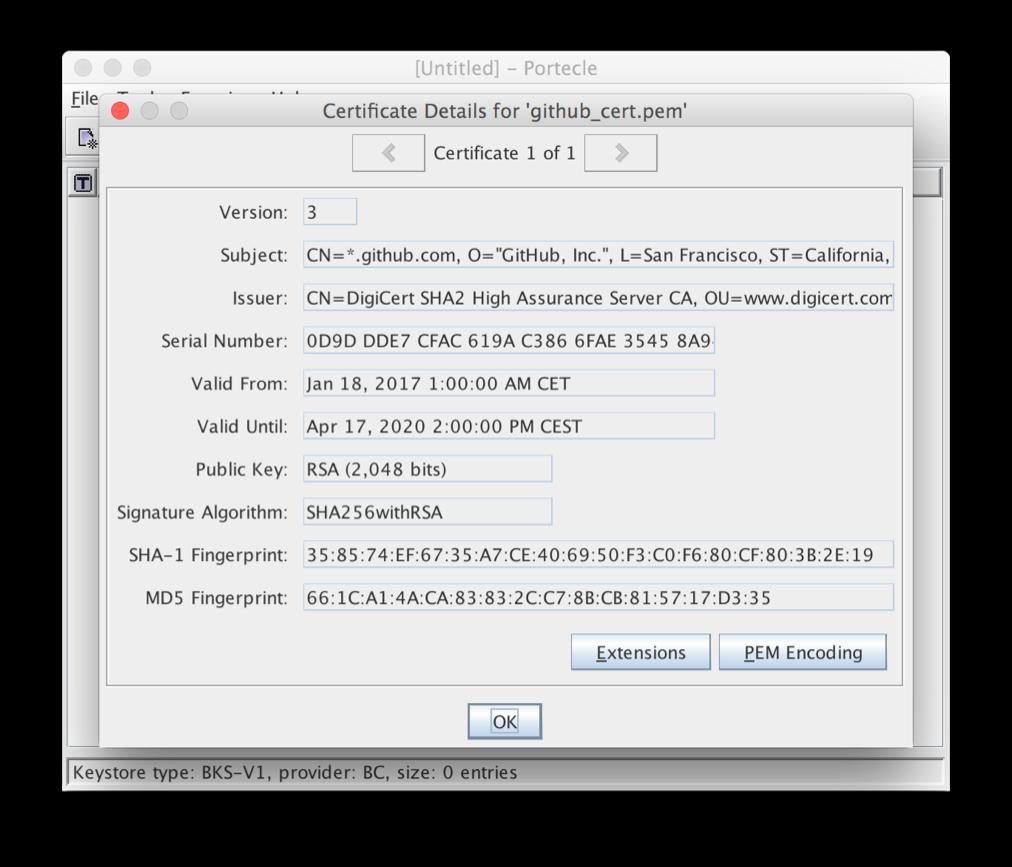Click the Serial Number field value
1012x867 pixels.
(509, 340)
